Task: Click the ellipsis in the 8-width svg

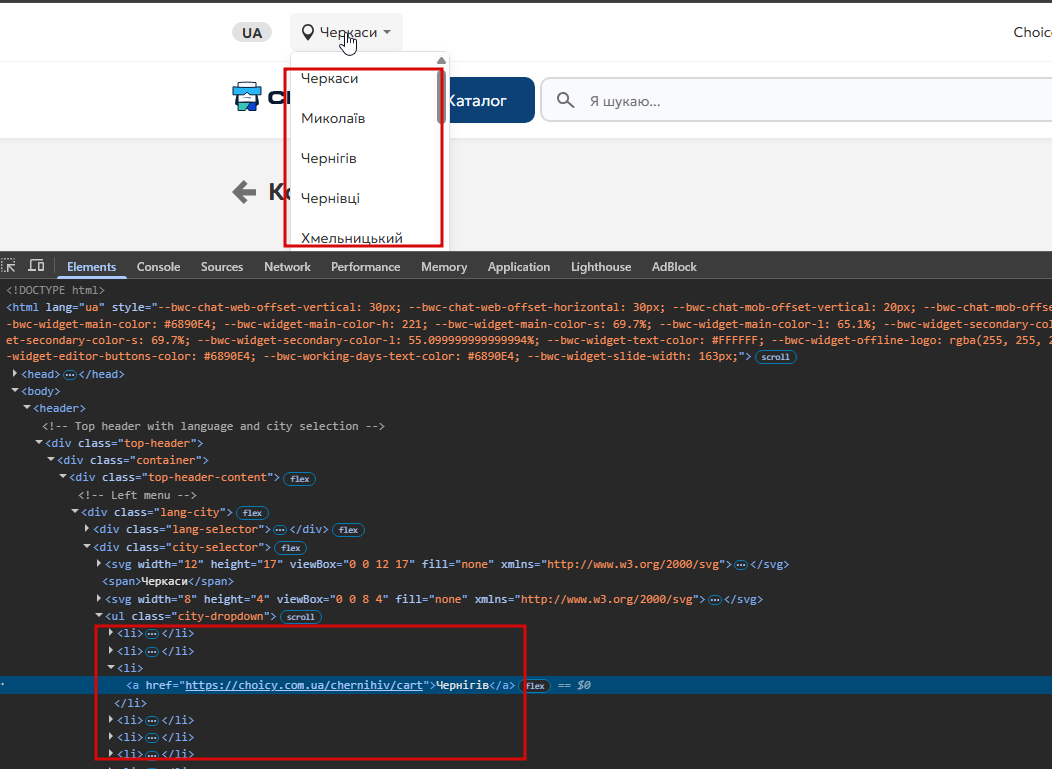Action: pyautogui.click(x=715, y=599)
